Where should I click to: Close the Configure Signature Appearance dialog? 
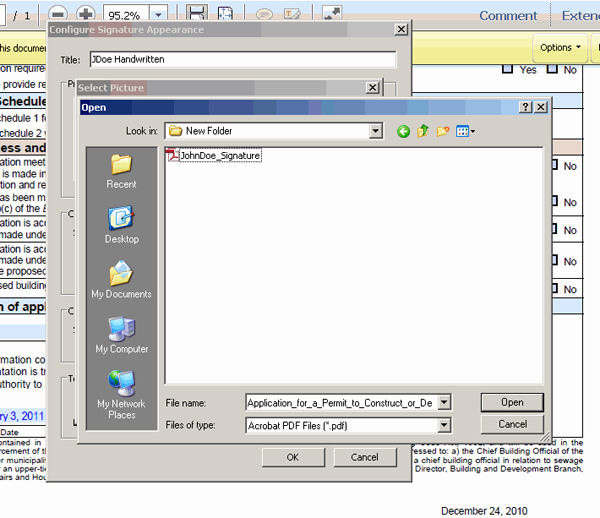(401, 29)
